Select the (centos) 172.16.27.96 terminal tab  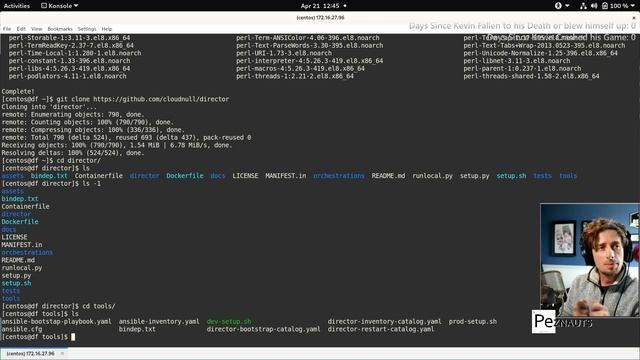pyautogui.click(x=31, y=353)
